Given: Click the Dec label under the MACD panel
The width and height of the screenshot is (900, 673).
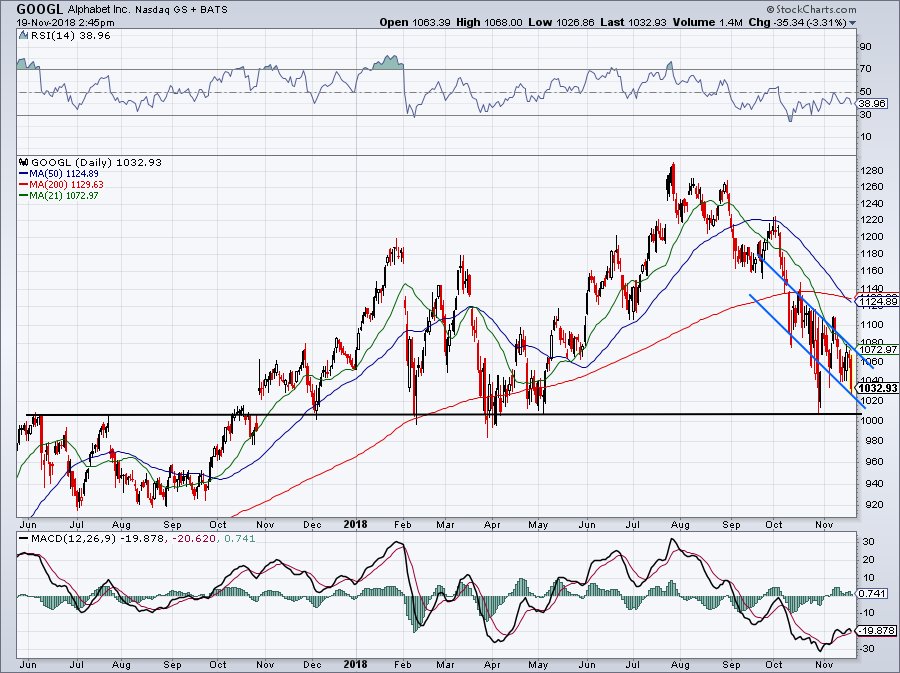Looking at the screenshot, I should (x=312, y=666).
